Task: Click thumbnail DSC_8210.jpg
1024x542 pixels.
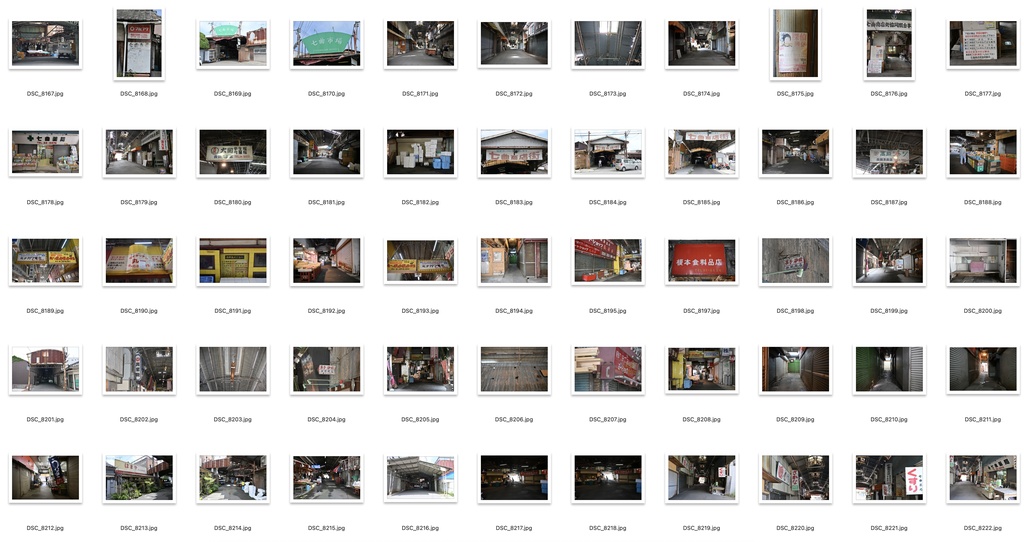Action: pos(889,370)
